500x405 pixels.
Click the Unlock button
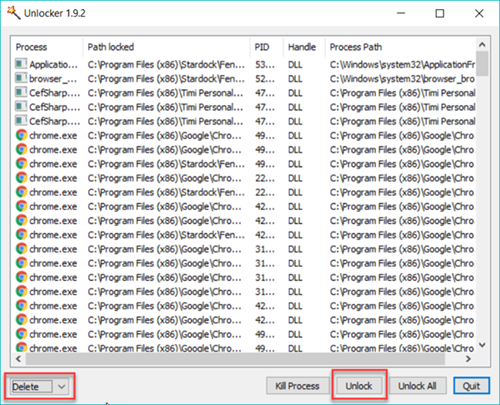[359, 386]
